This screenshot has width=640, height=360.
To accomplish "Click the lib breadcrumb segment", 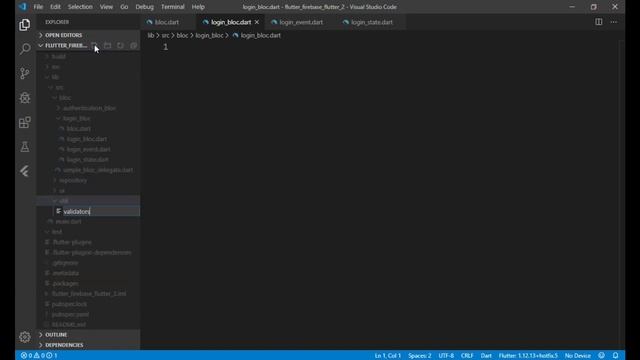I will [x=151, y=36].
